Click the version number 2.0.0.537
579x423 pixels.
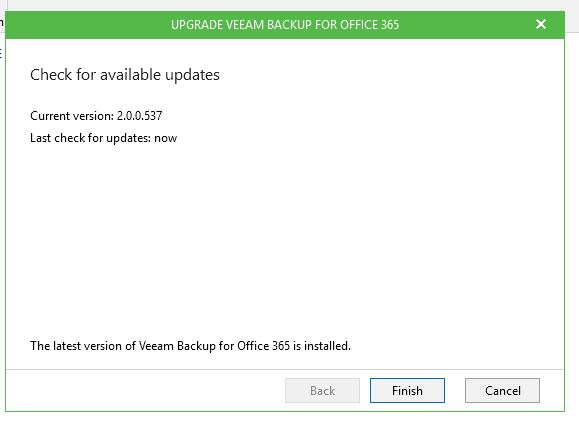[x=140, y=116]
